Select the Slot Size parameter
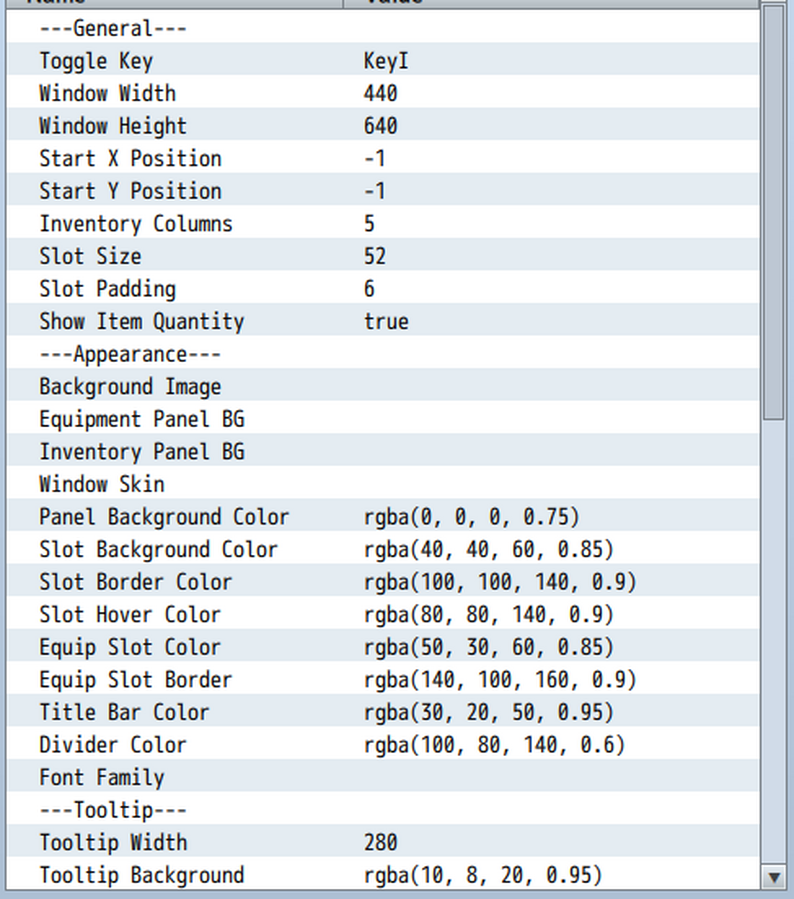The image size is (794, 899). 383,256
